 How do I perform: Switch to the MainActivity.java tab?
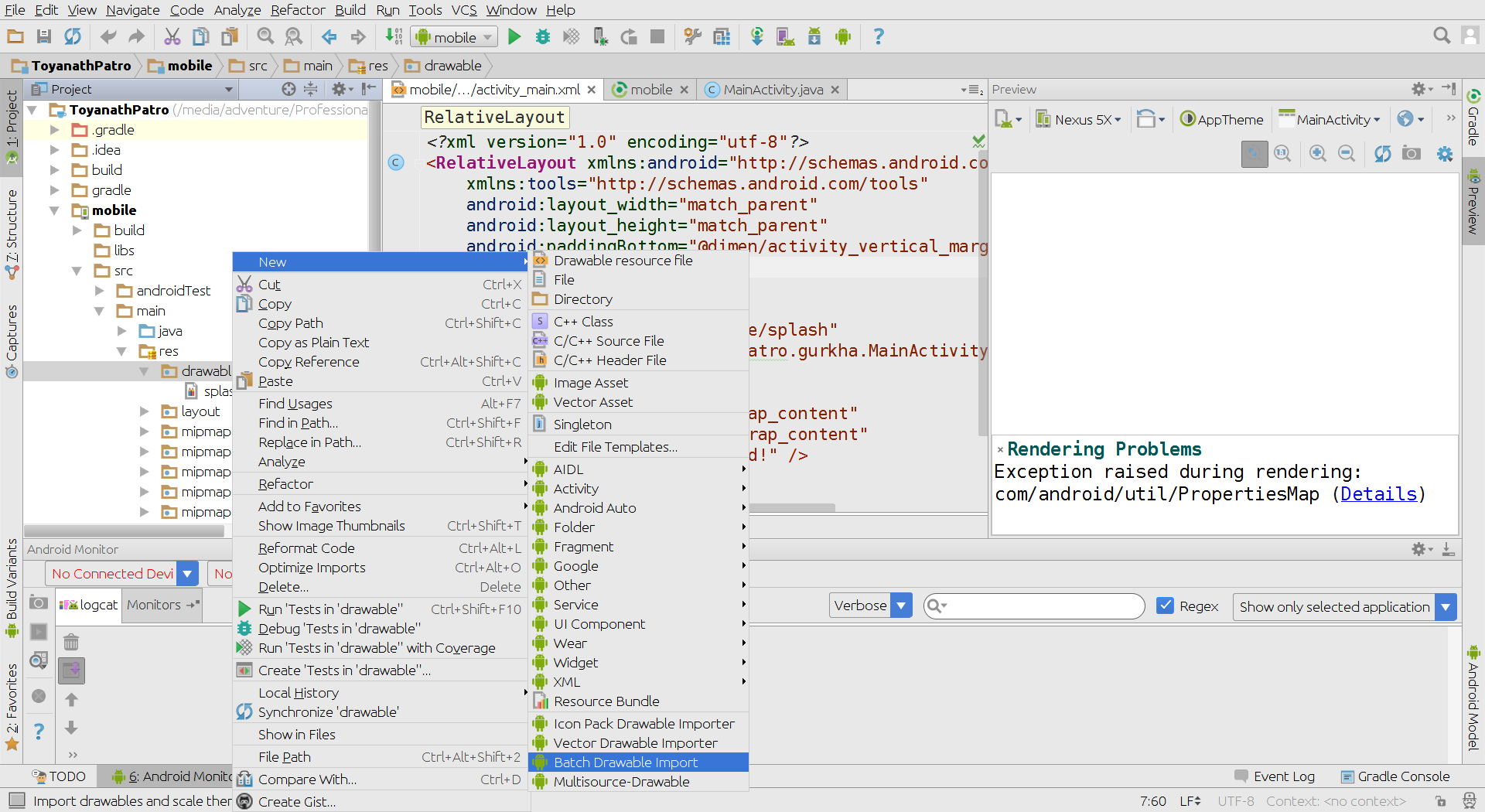tap(773, 90)
